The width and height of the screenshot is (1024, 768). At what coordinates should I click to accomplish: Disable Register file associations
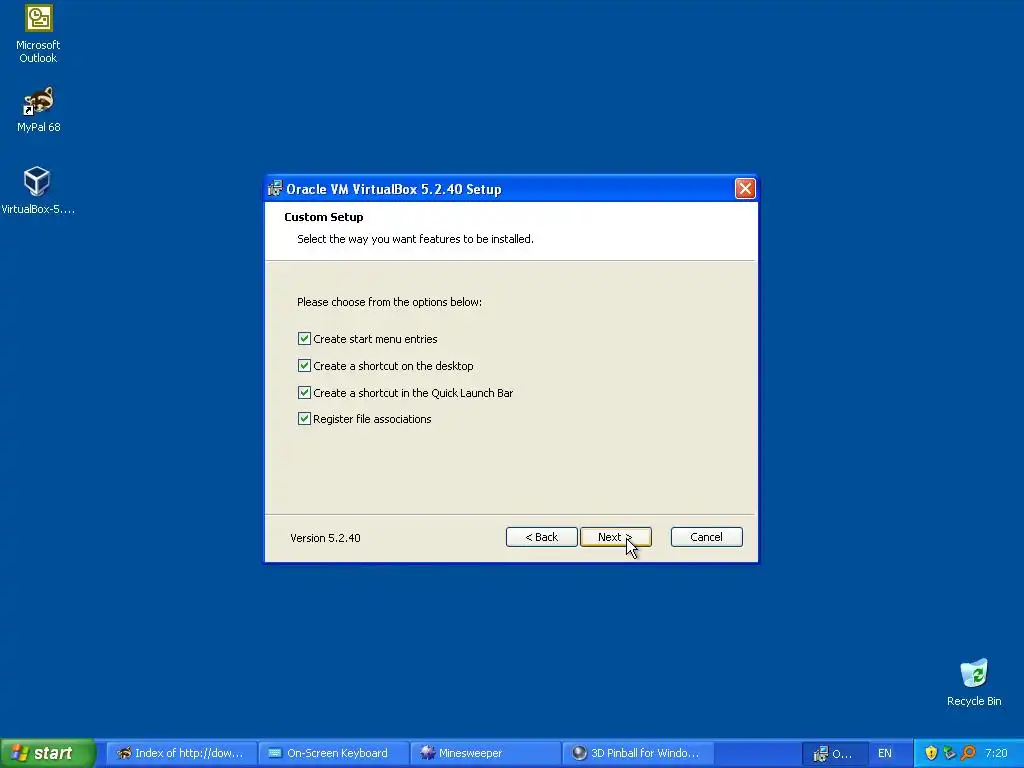[x=304, y=419]
